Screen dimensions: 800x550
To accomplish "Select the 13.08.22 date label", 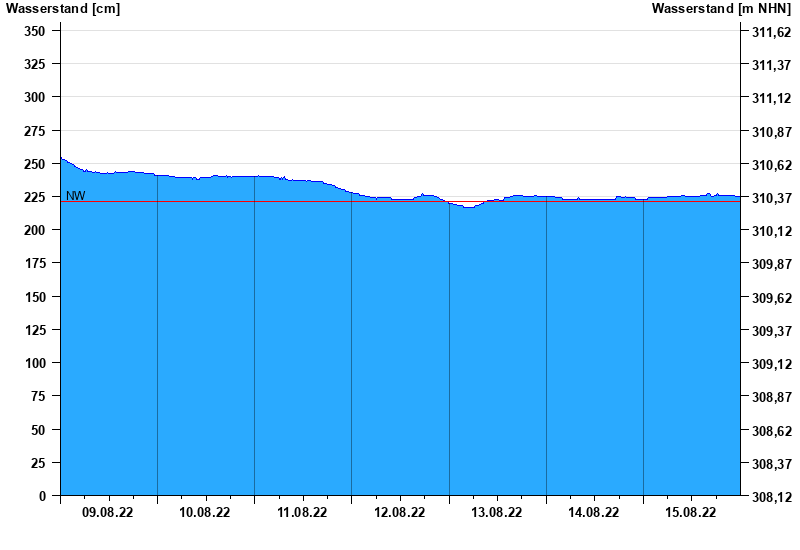I will click(496, 512).
